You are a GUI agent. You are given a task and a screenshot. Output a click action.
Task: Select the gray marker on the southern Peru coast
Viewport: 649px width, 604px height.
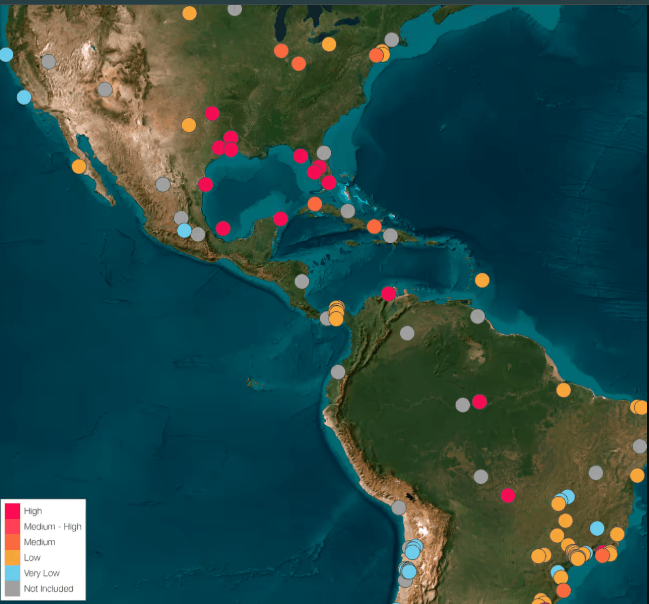tap(399, 508)
